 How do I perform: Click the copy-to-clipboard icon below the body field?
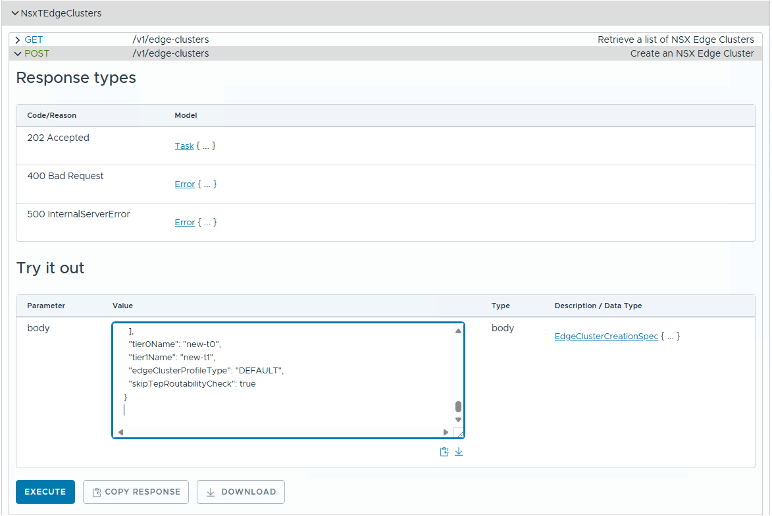pos(444,452)
